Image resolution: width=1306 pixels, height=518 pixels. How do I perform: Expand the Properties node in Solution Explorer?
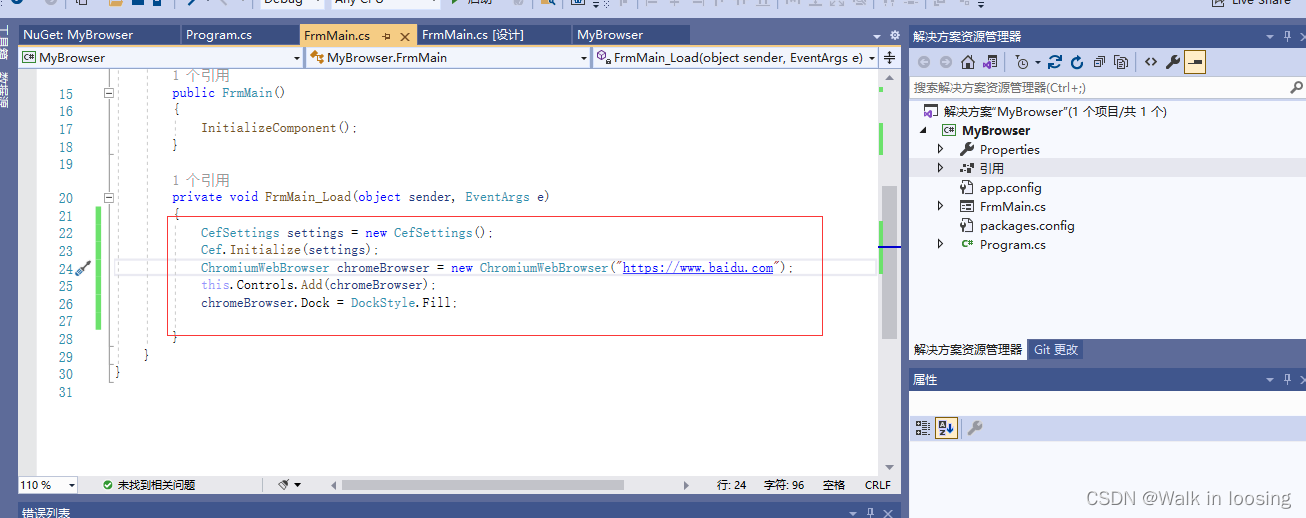(940, 149)
